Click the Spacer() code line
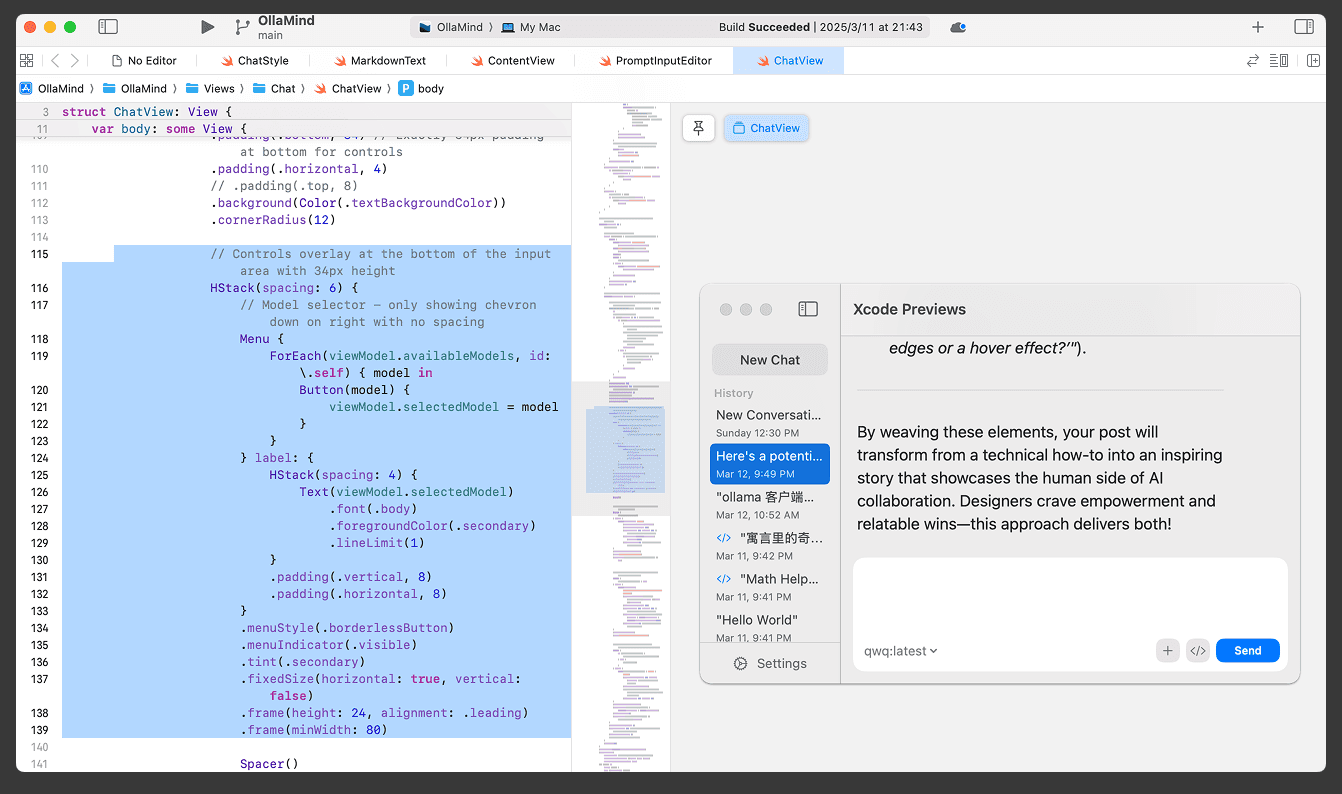This screenshot has width=1342, height=794. pyautogui.click(x=269, y=764)
